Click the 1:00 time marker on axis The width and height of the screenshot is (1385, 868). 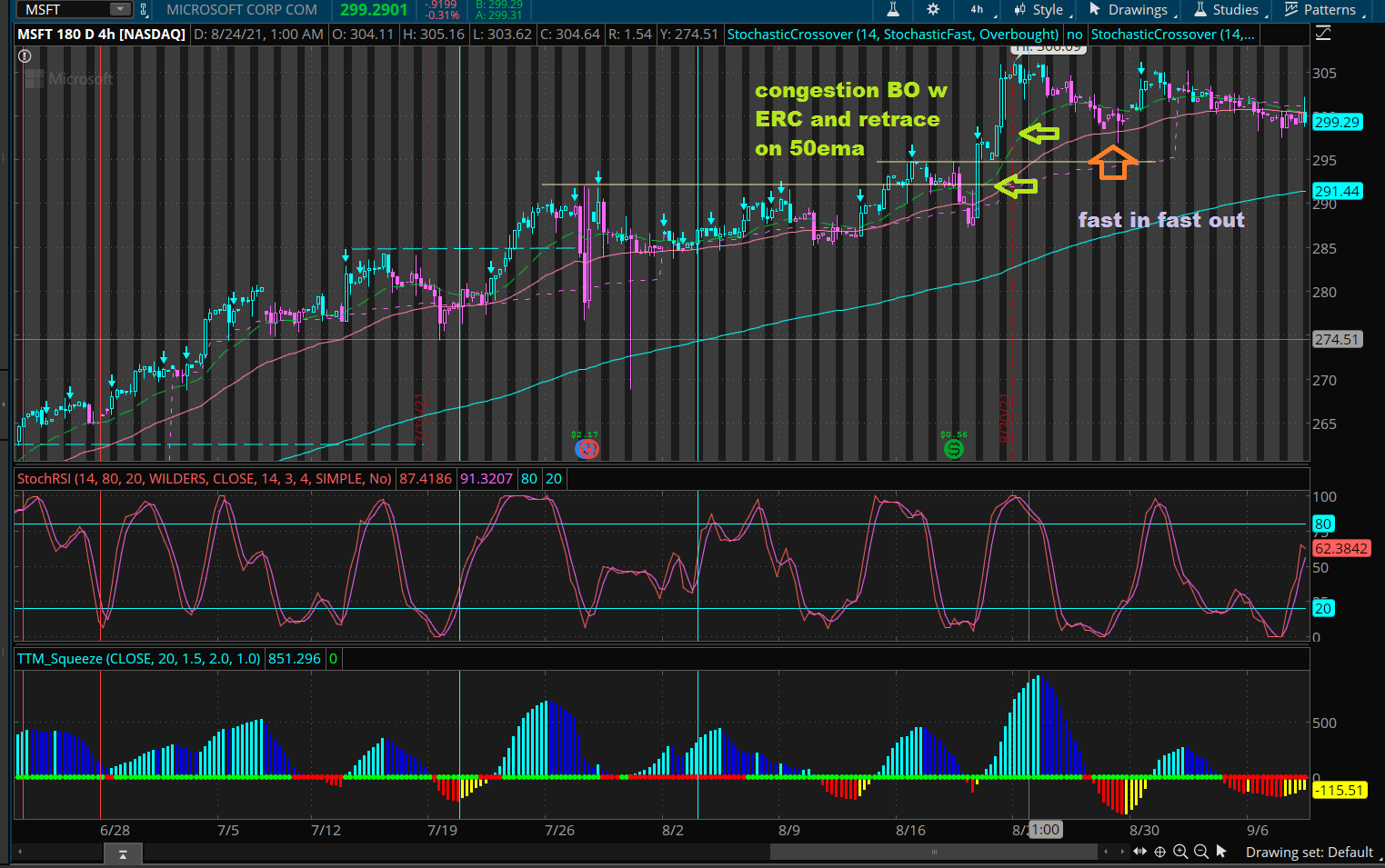1045,829
